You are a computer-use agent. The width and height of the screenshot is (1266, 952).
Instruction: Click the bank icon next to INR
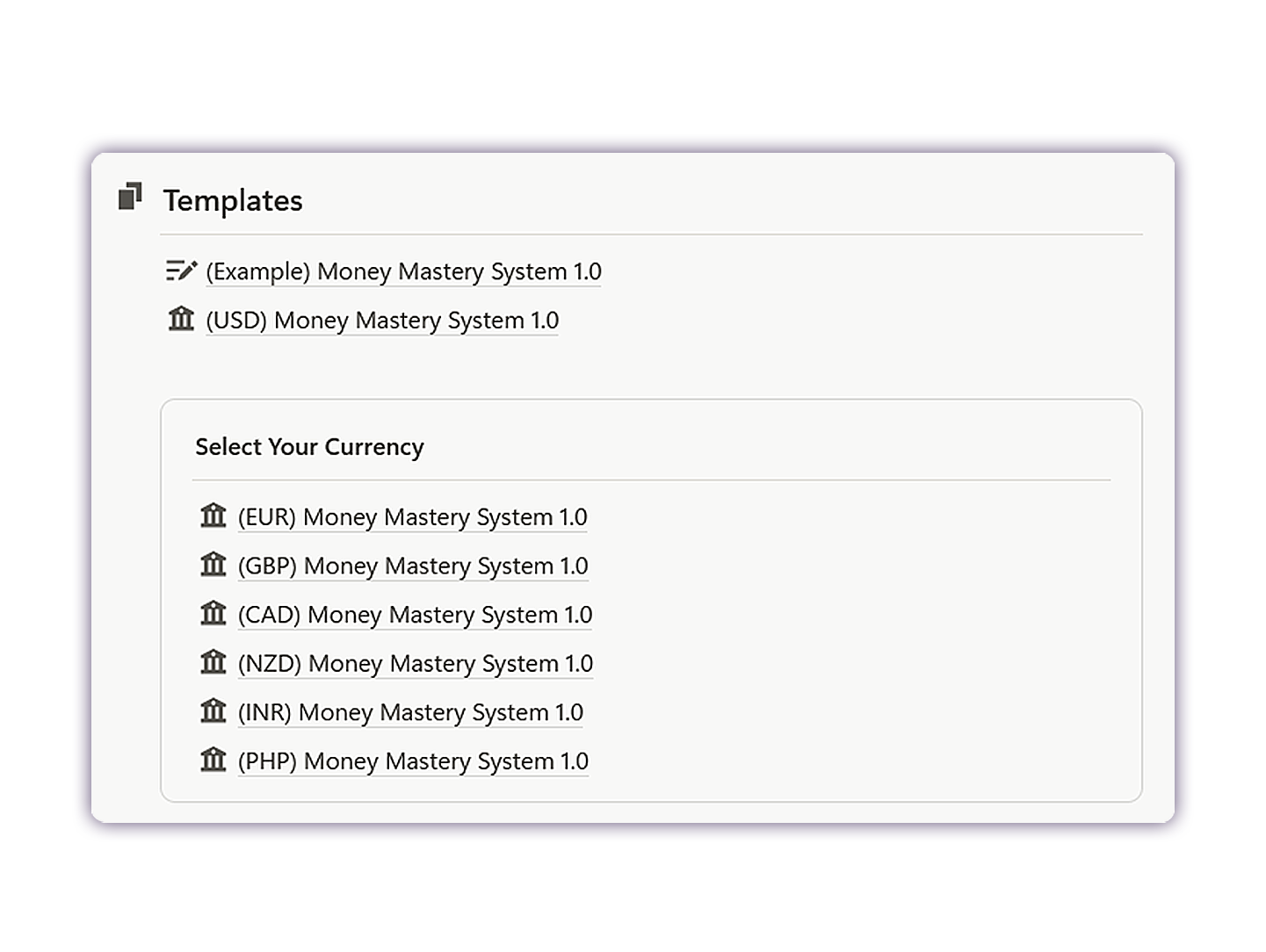(213, 710)
